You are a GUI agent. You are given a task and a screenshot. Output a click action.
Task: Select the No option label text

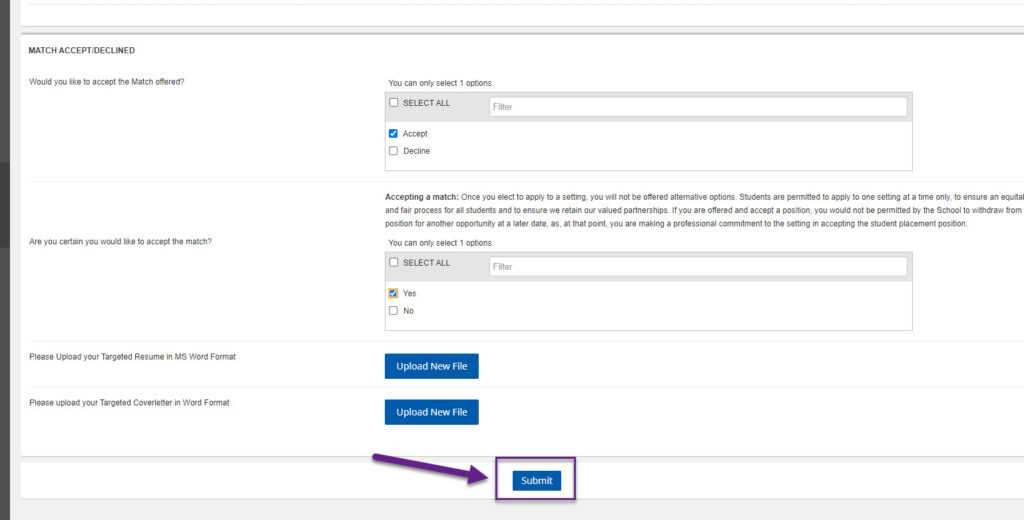408,311
